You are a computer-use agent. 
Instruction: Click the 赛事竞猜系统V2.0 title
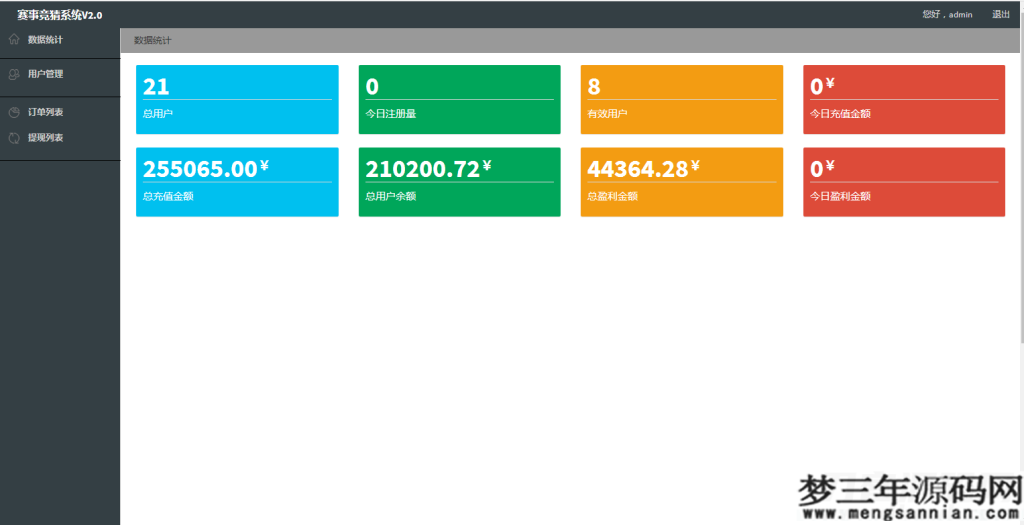click(59, 15)
